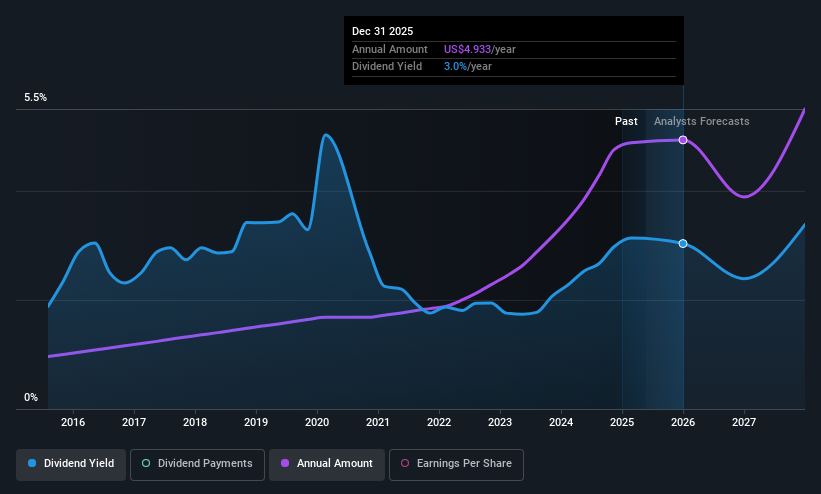Click the Analysts Forecasts label

(x=702, y=122)
